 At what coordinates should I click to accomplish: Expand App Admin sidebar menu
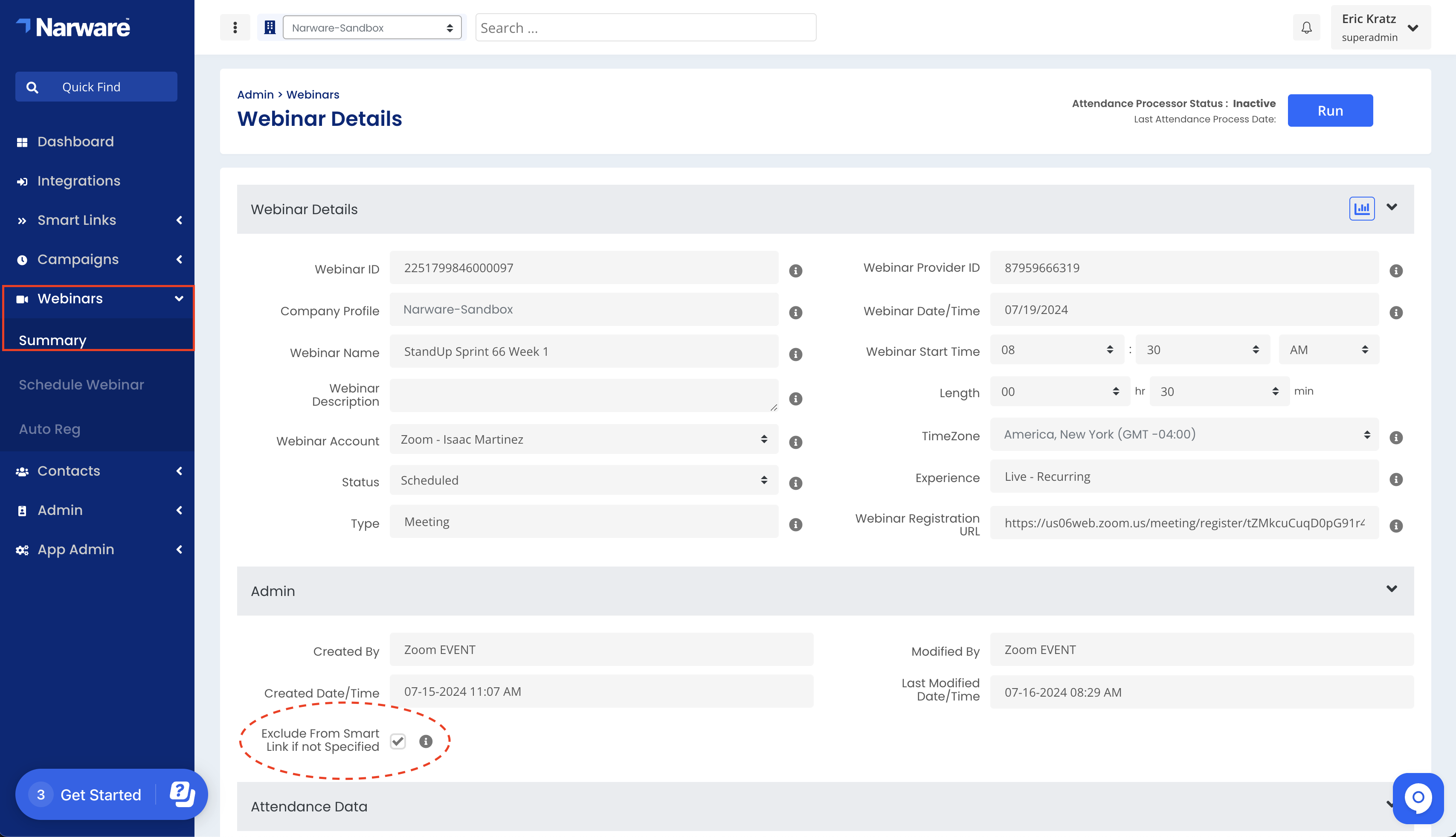click(96, 549)
